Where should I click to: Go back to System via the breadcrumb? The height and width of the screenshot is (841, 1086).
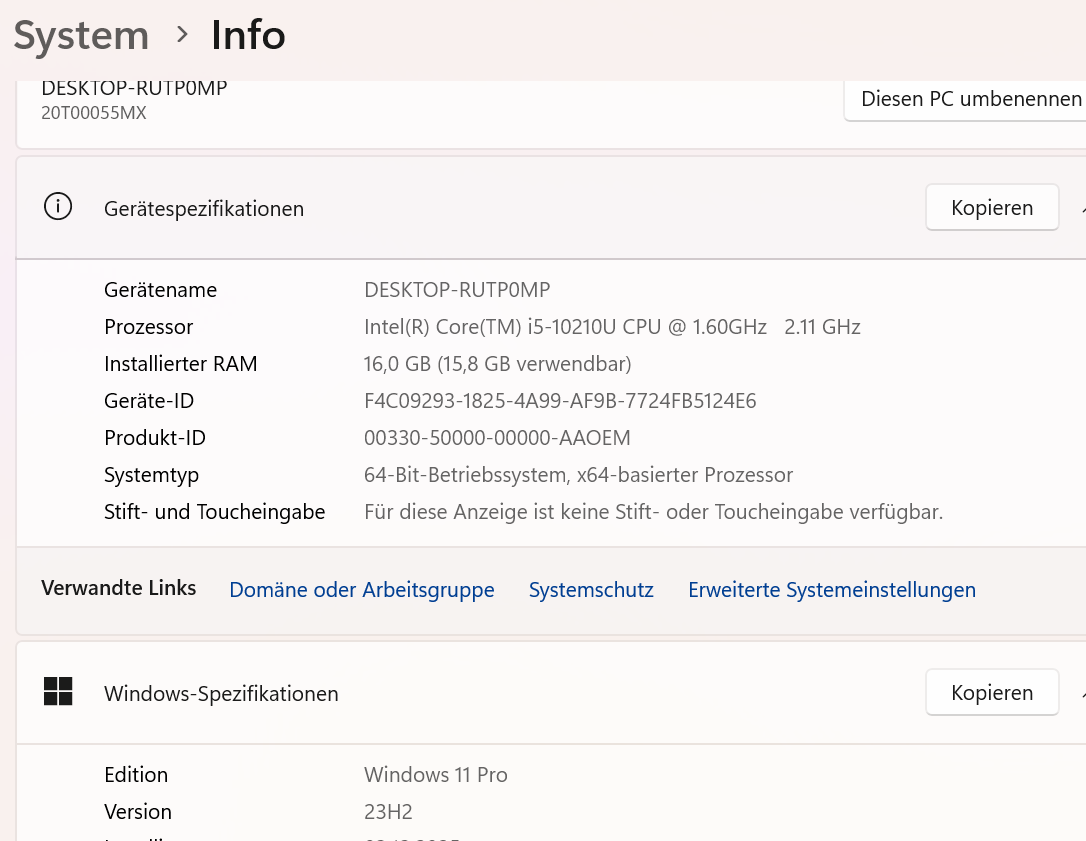[x=81, y=36]
